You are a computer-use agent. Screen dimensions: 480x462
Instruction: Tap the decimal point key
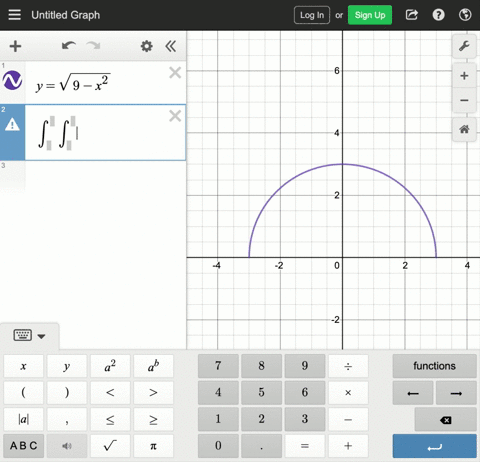point(261,446)
